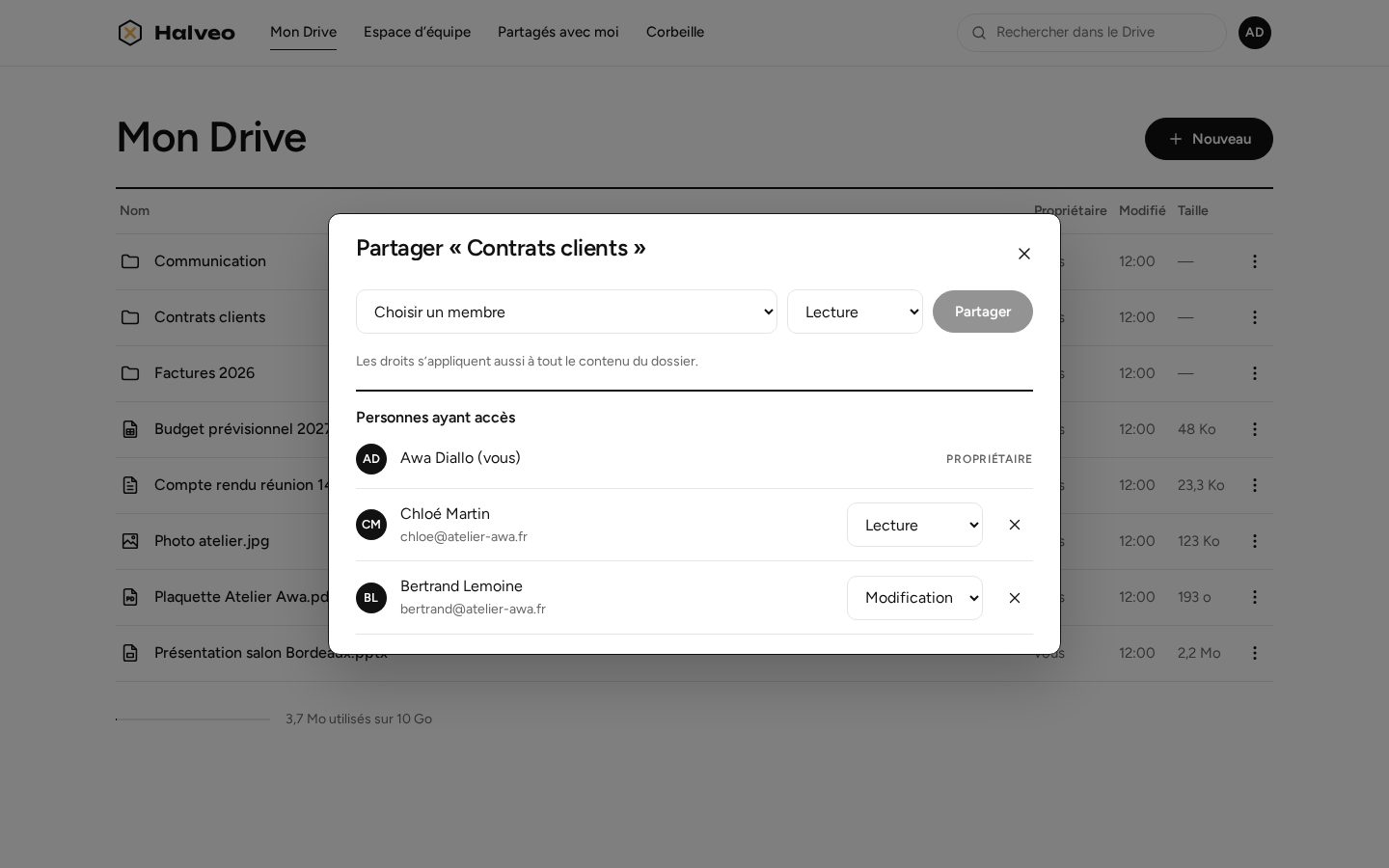The image size is (1389, 868).
Task: Sort by the Taille column header
Action: pos(1192,210)
